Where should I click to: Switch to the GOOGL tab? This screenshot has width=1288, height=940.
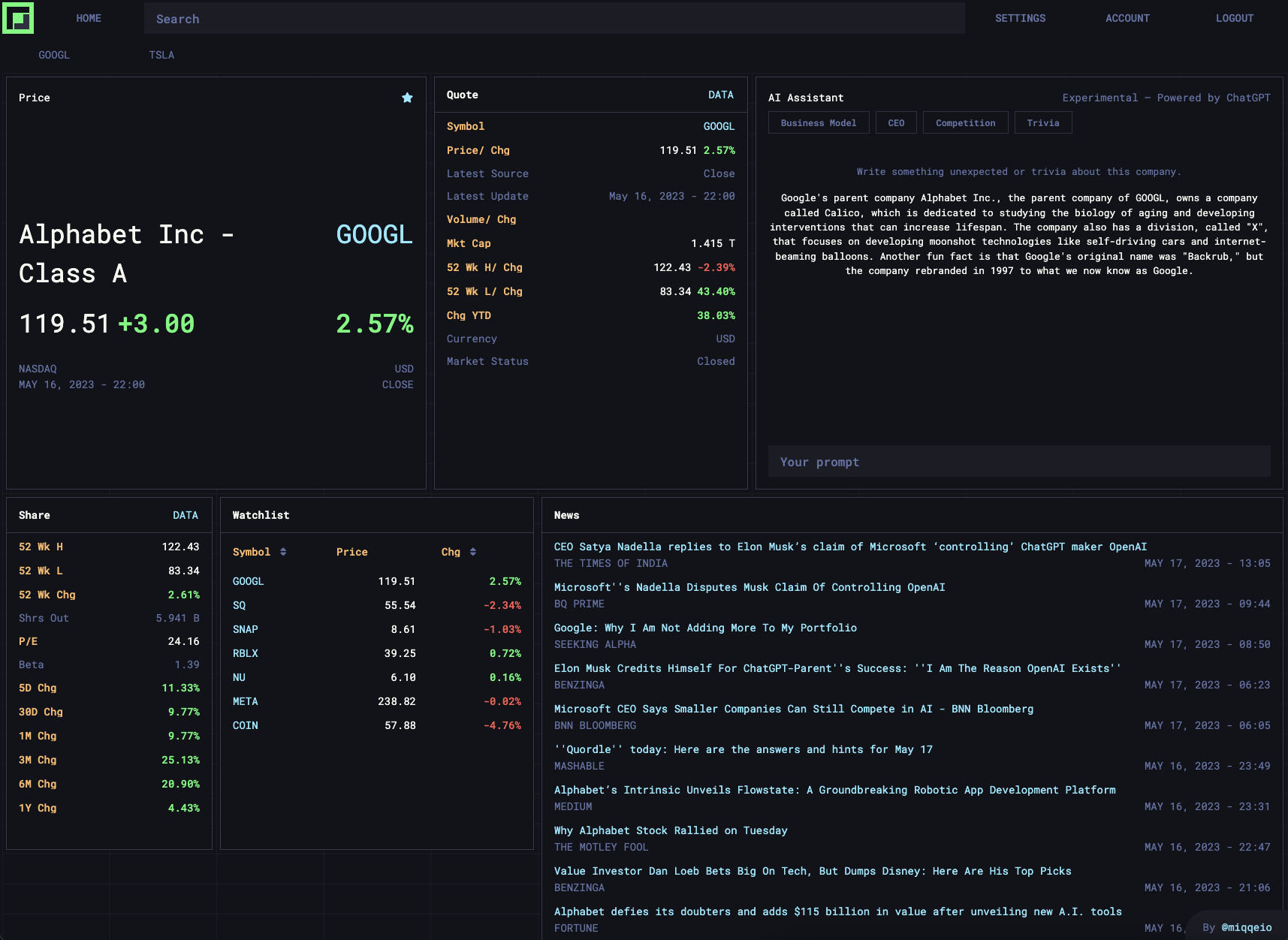pos(53,55)
